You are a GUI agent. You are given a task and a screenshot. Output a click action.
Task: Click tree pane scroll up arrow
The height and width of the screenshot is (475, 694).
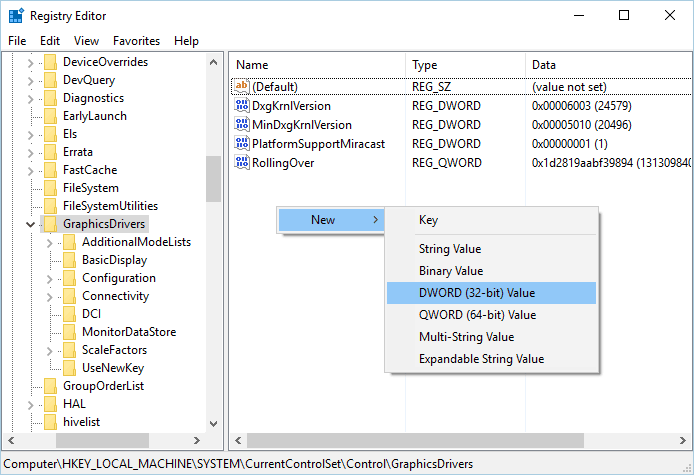[213, 62]
